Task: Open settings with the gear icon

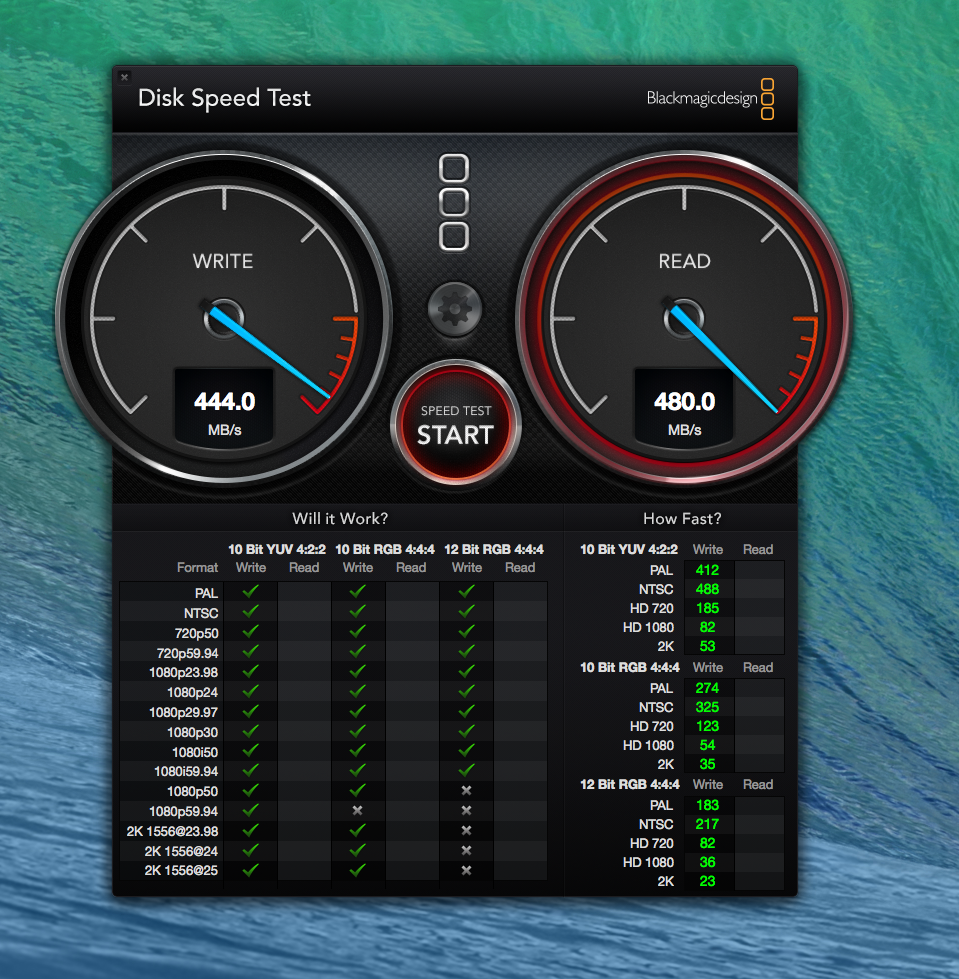Action: click(455, 309)
